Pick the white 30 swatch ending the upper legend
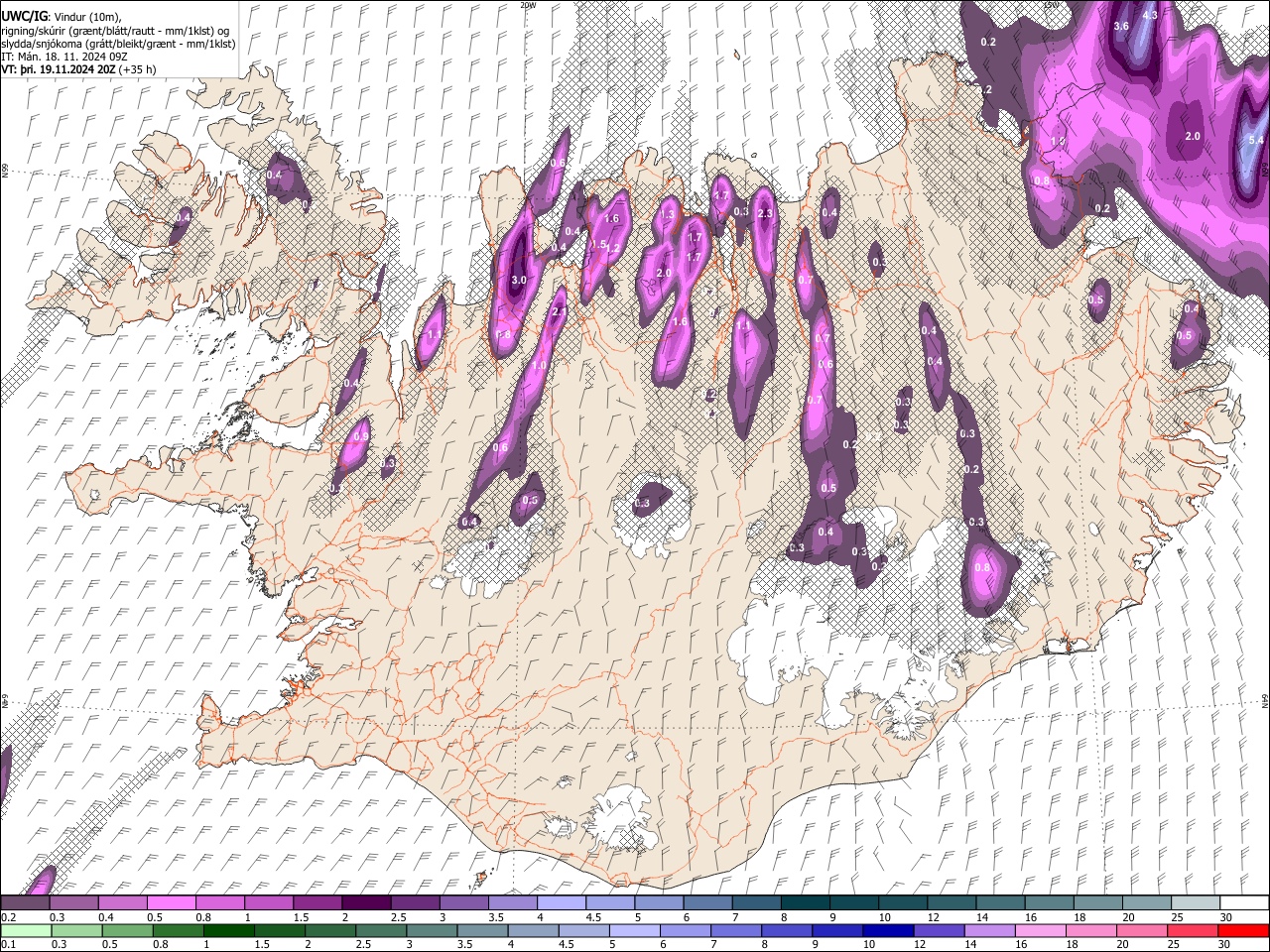This screenshot has width=1270, height=952. (1244, 902)
